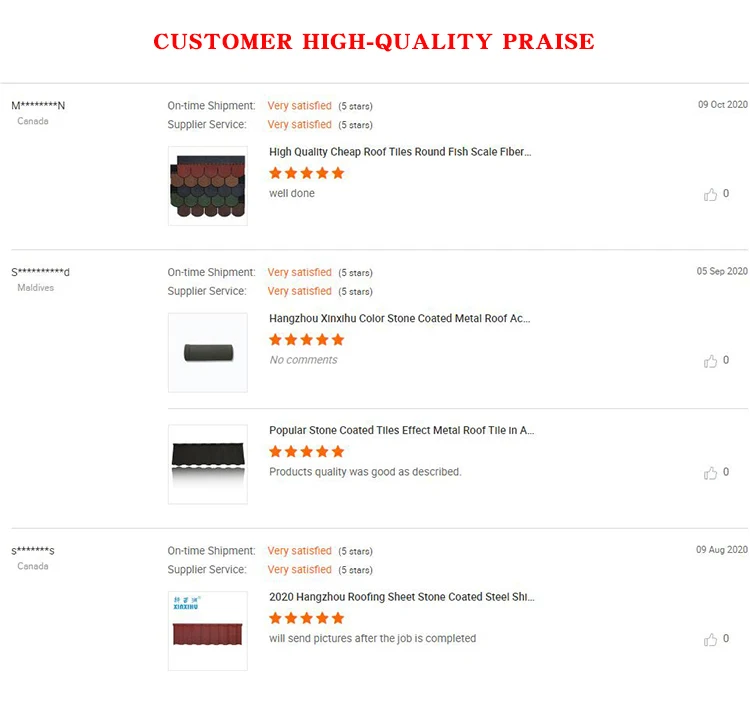Click "Very satisfied" next to 09 Oct On-time Shipment
This screenshot has height=704, width=750.
tap(299, 106)
